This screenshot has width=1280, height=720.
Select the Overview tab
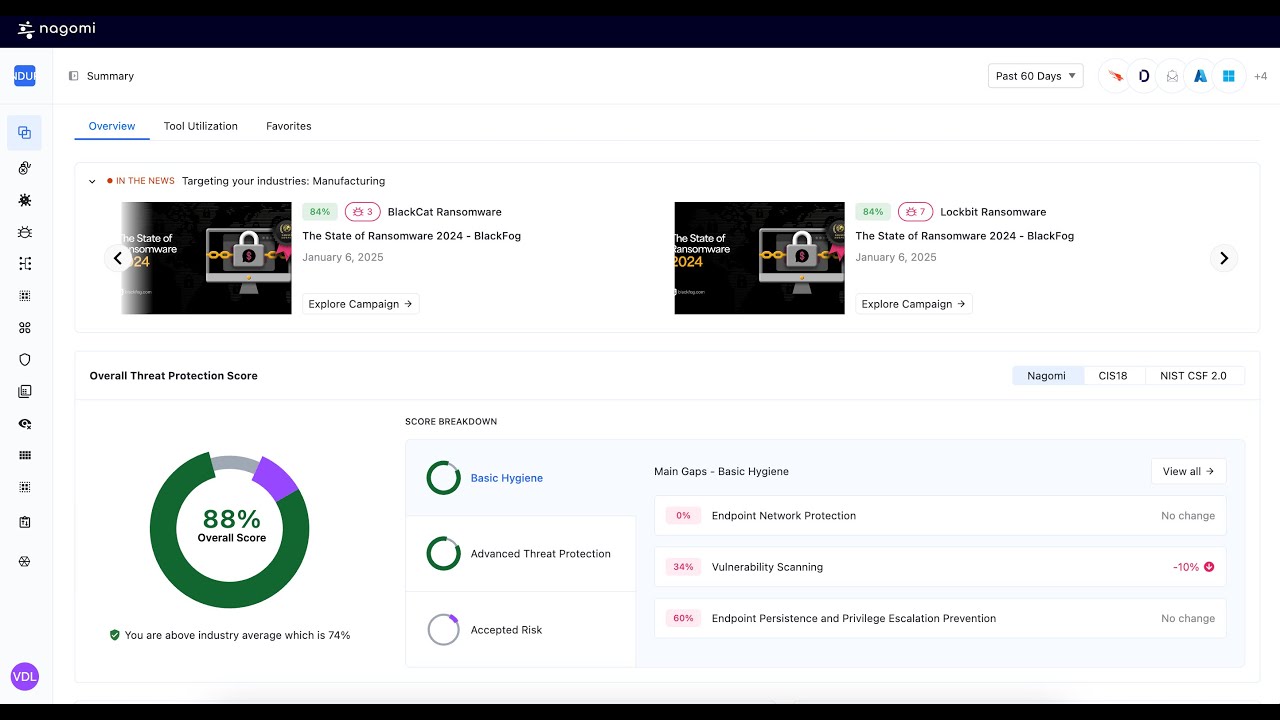pyautogui.click(x=112, y=126)
